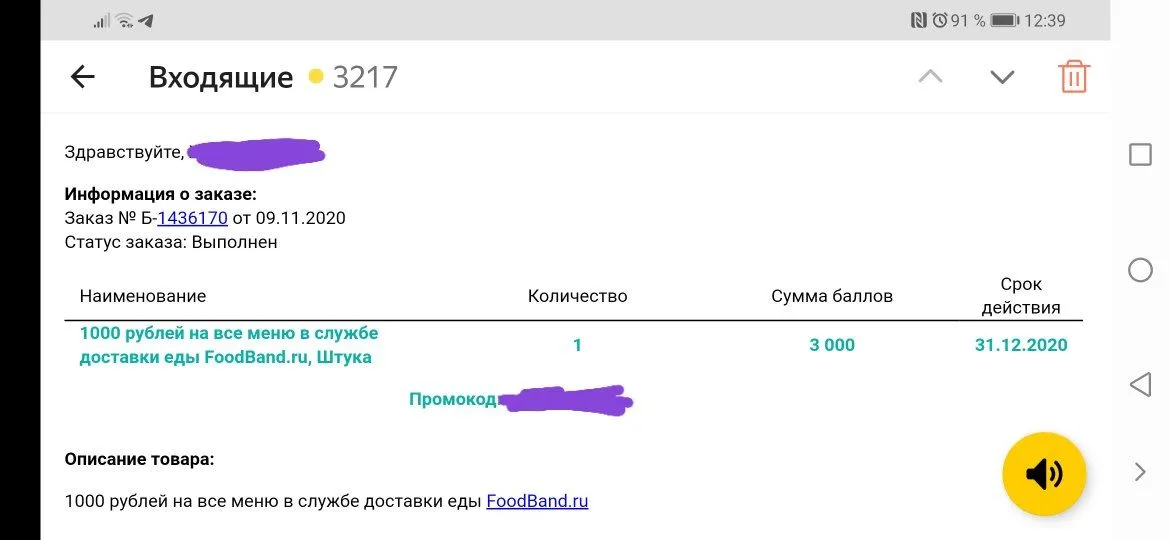
Task: Tap the yellow speaker read-aloud button
Action: [x=1044, y=474]
